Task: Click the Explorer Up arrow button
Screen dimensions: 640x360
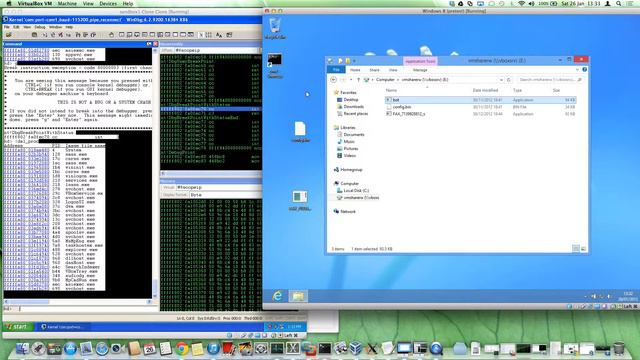Action: click(358, 80)
